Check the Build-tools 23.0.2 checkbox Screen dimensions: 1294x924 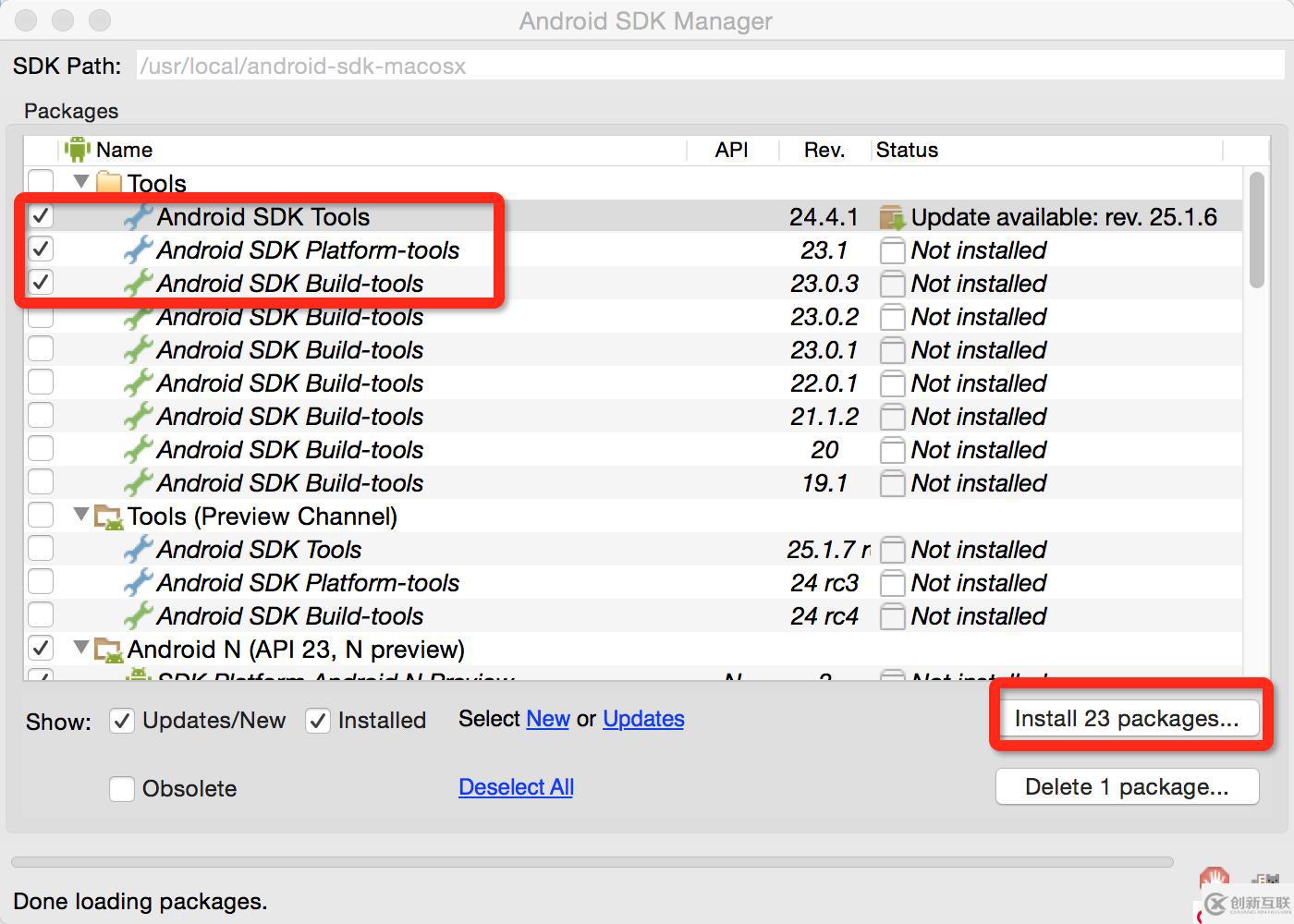[41, 318]
